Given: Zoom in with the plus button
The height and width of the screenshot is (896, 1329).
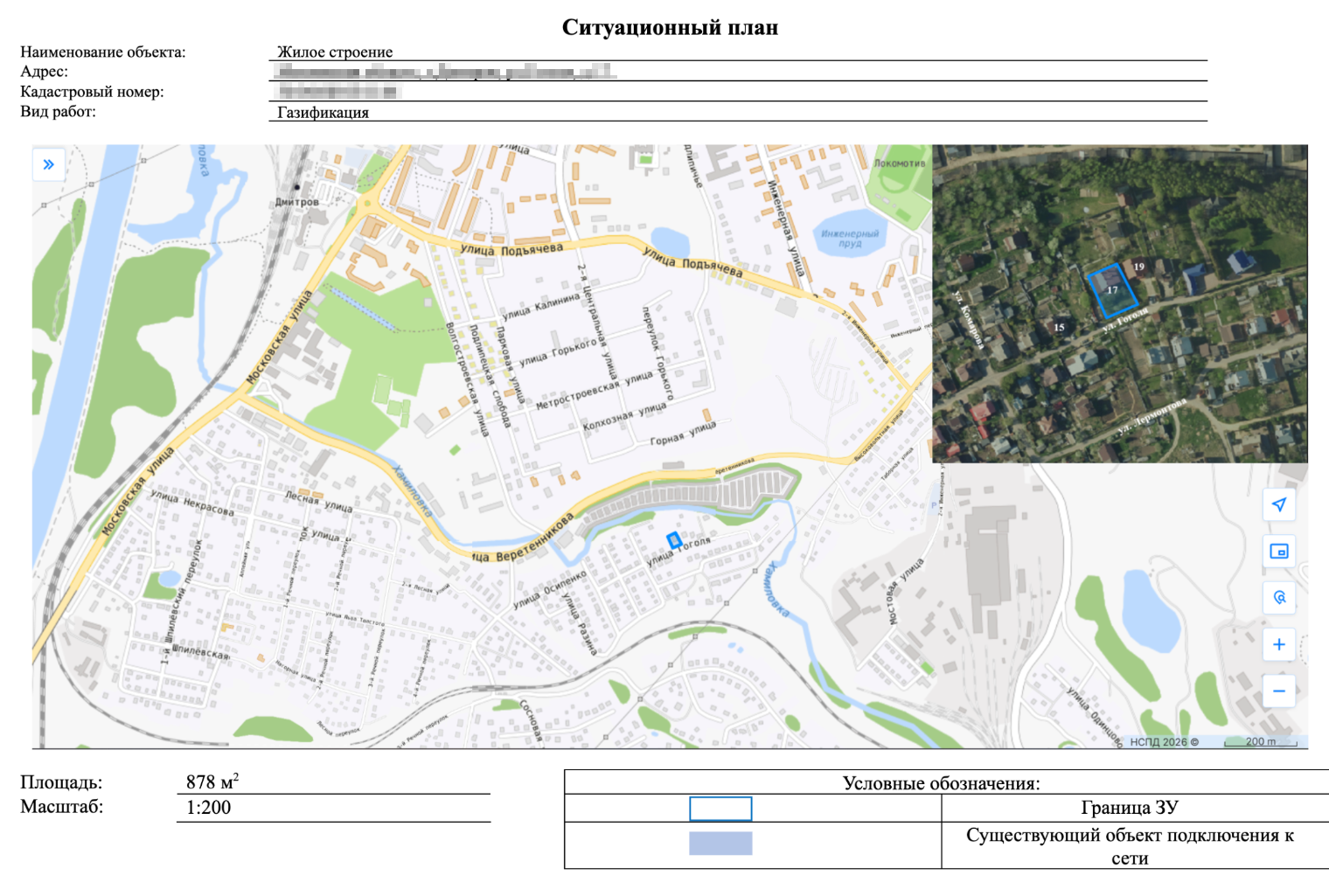Looking at the screenshot, I should 1279,644.
